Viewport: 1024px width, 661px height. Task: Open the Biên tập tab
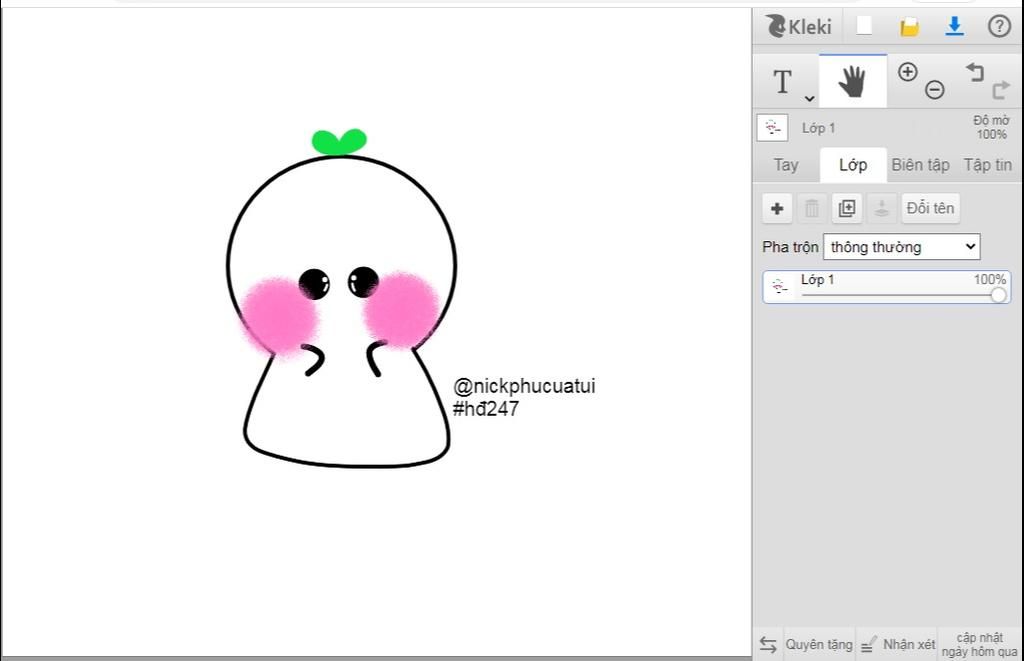click(920, 165)
